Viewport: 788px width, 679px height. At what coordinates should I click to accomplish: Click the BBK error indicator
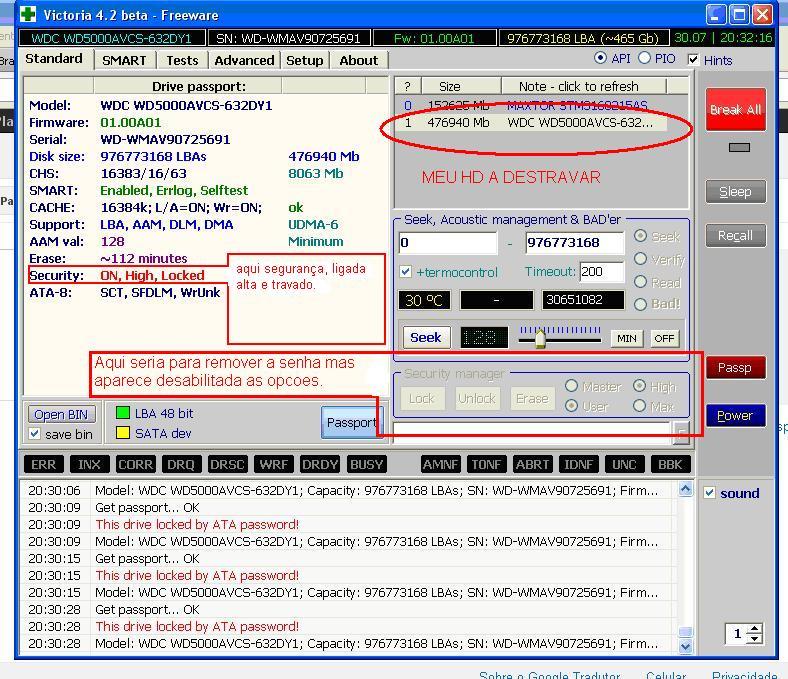(670, 464)
